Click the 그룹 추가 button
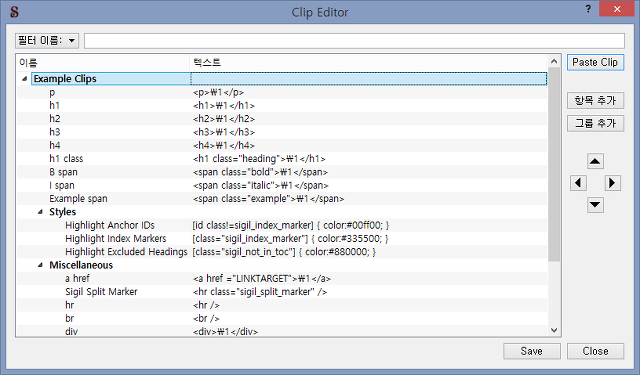The width and height of the screenshot is (640, 375). tap(595, 123)
